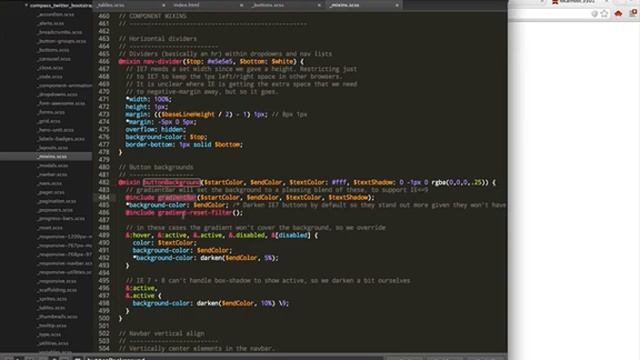Click the highlighted gradientBar include on line 484
Image resolution: width=640 pixels, height=360 pixels.
pos(177,198)
